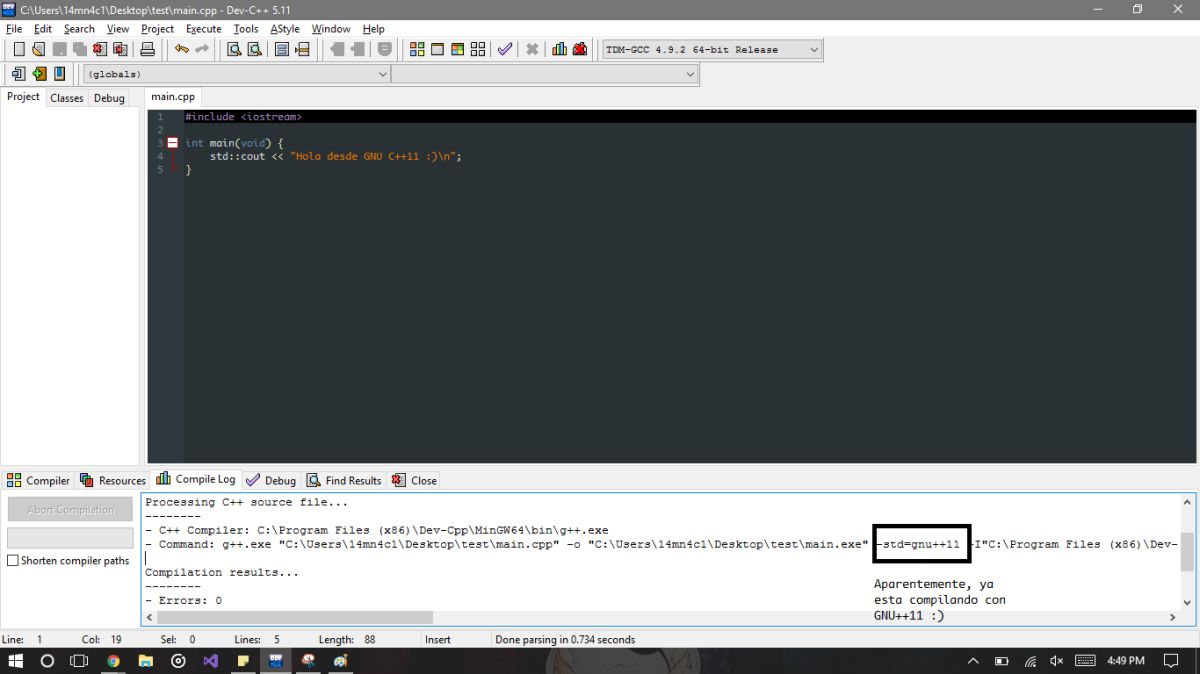Image resolution: width=1200 pixels, height=674 pixels.
Task: Compile using the four-colored-squares icon
Action: [x=417, y=49]
